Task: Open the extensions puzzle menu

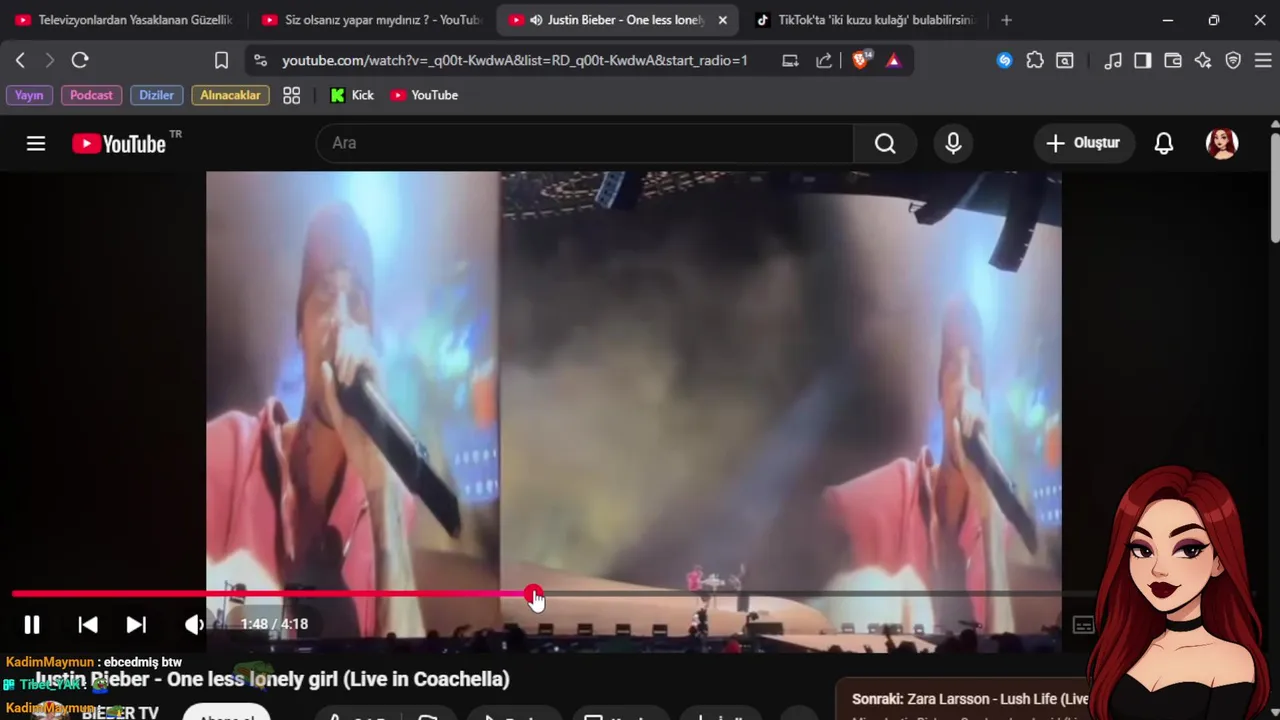Action: [1035, 61]
